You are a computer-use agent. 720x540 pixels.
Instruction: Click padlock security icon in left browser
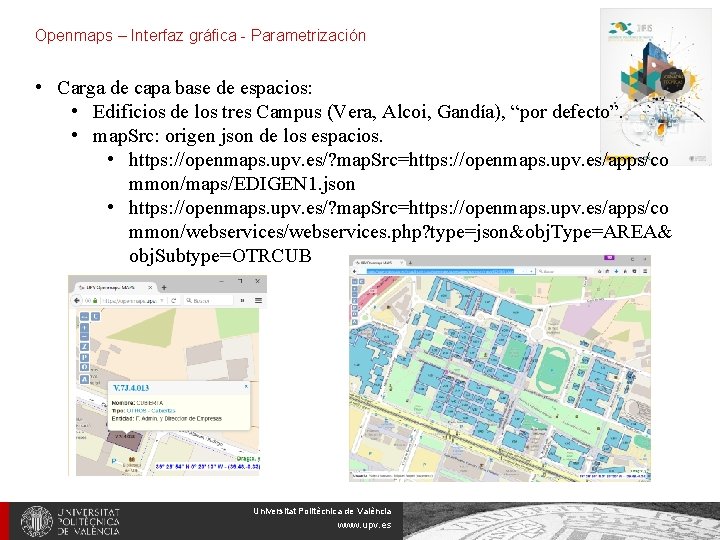pos(95,300)
